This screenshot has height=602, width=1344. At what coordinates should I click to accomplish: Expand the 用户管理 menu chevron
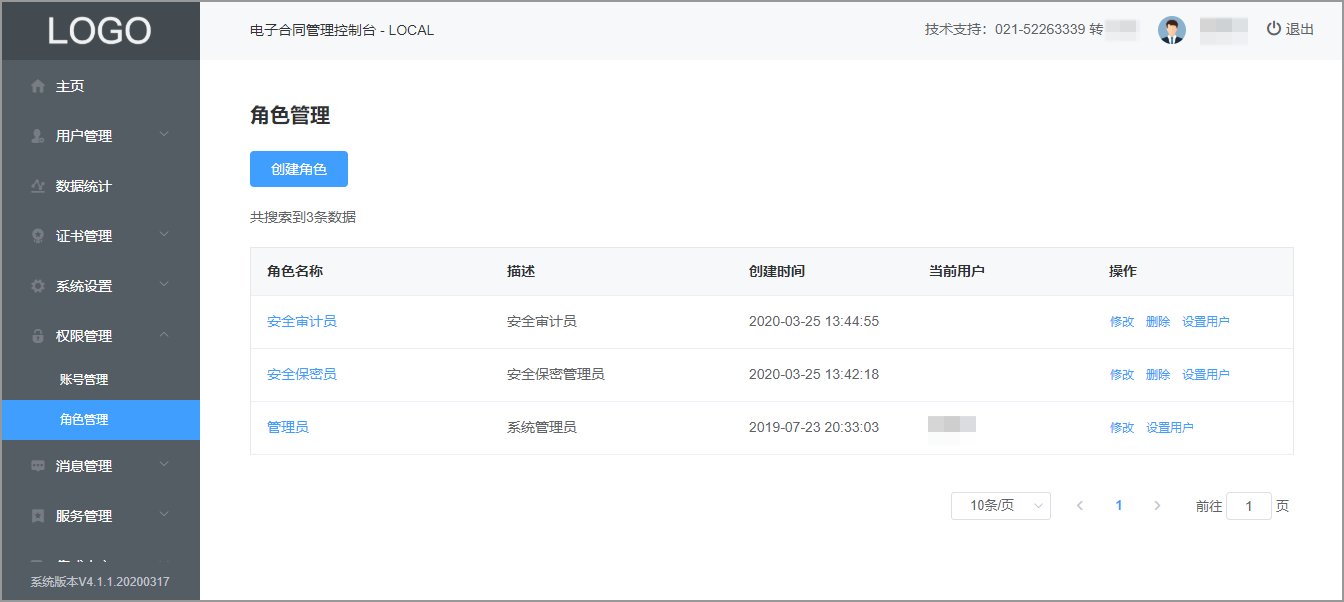point(164,135)
